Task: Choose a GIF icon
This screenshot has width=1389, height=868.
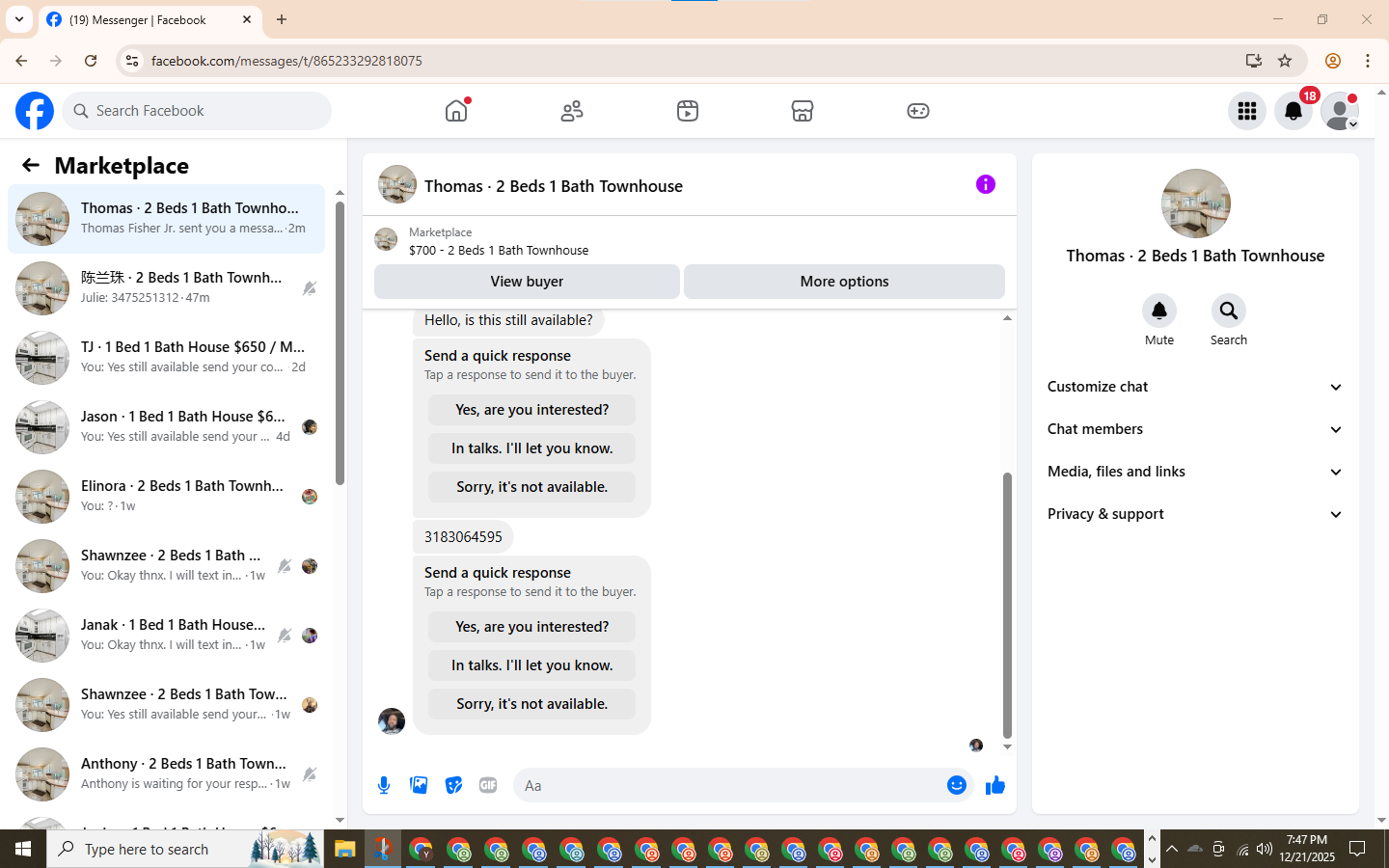Action: click(x=488, y=785)
